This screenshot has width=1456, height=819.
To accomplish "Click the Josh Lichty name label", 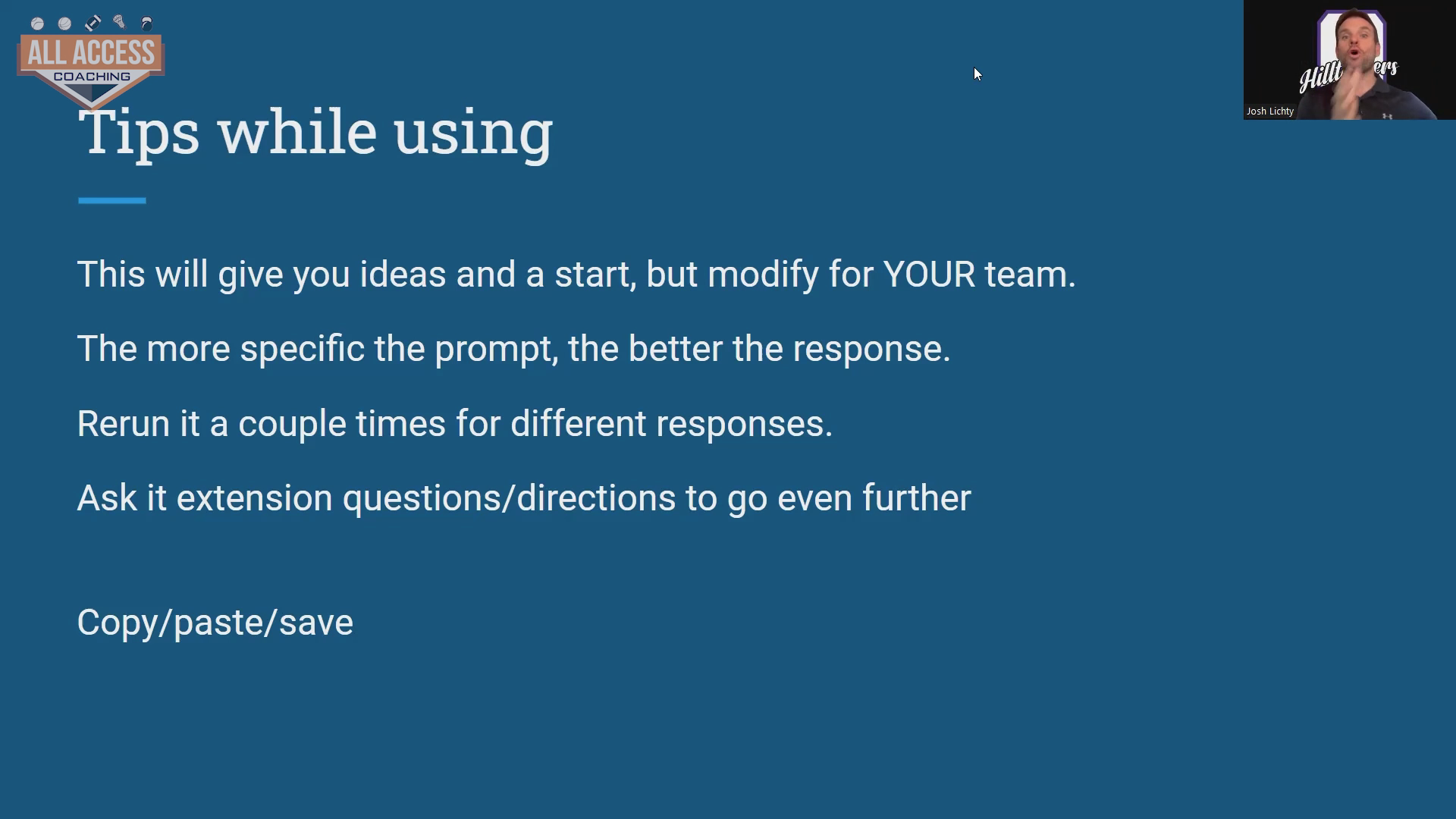I will click(1270, 111).
